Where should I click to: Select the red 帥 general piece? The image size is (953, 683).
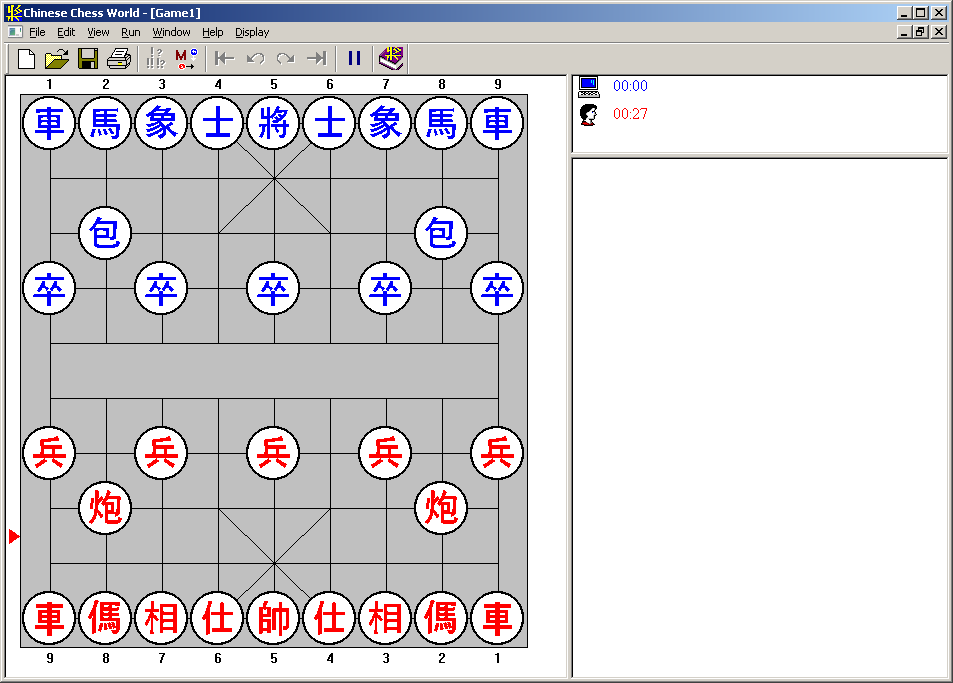coord(274,618)
